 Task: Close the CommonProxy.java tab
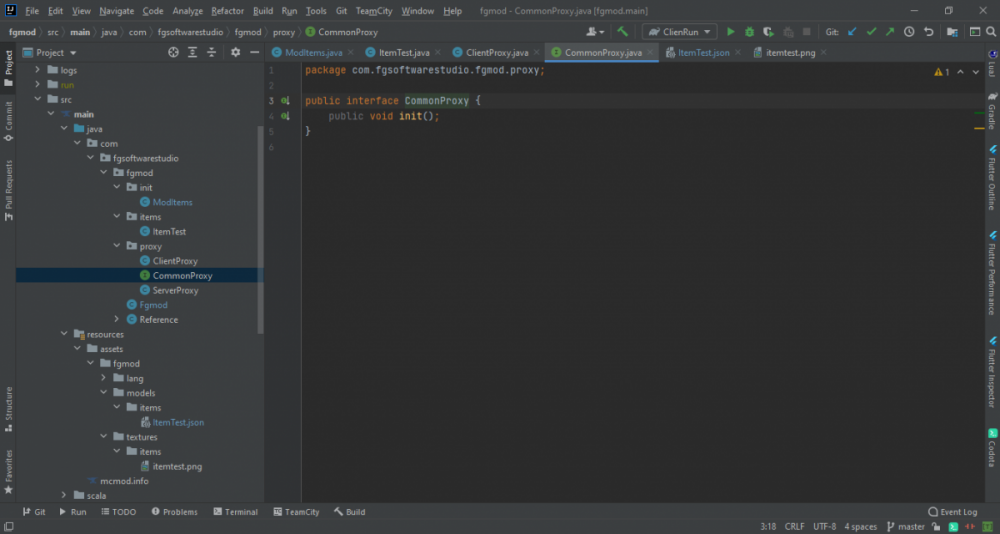pyautogui.click(x=650, y=52)
